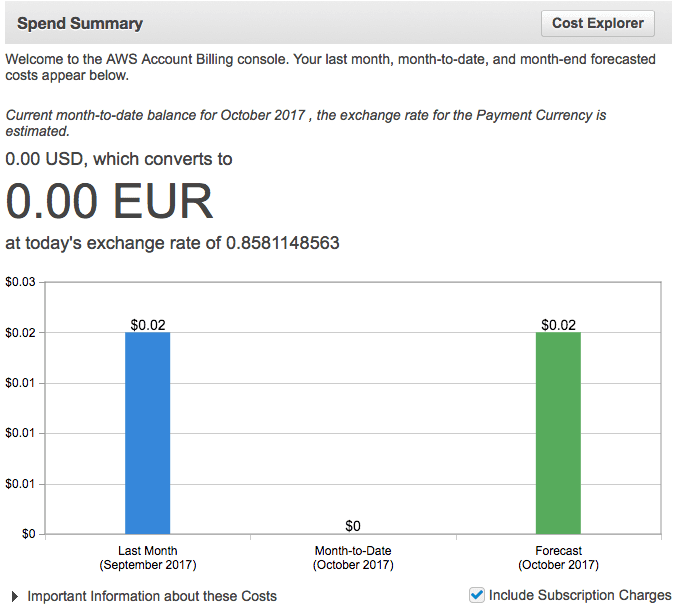This screenshot has width=678, height=615.
Task: Click the Welcome to AWS Account Billing paragraph
Action: pos(330,67)
